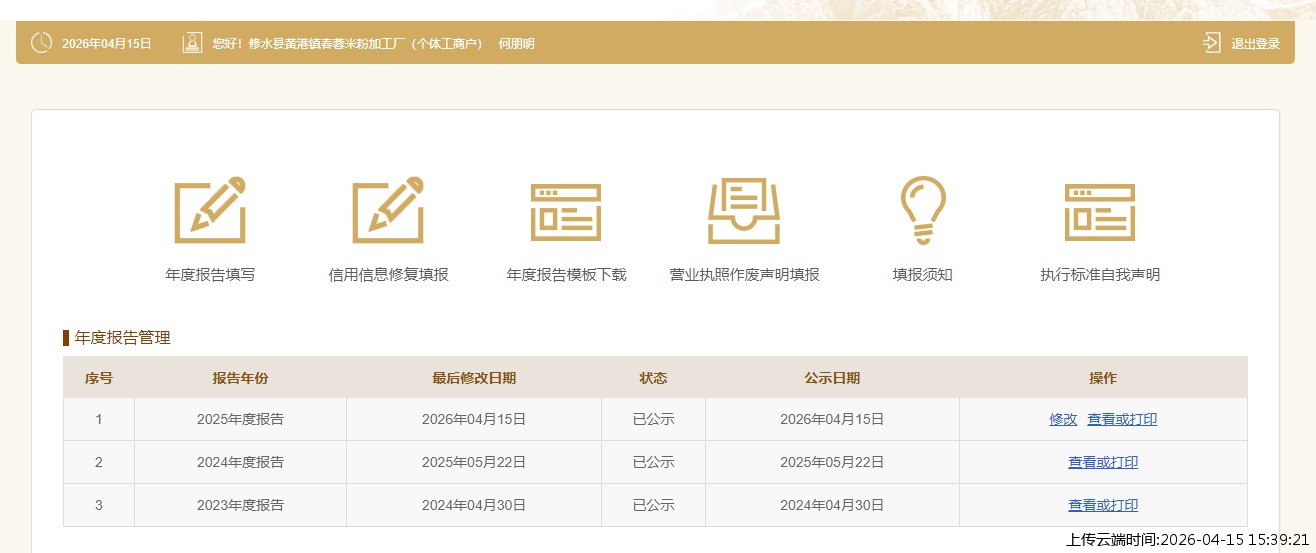The width and height of the screenshot is (1316, 553).
Task: View or print the 2025 annual report
Action: tap(1122, 420)
